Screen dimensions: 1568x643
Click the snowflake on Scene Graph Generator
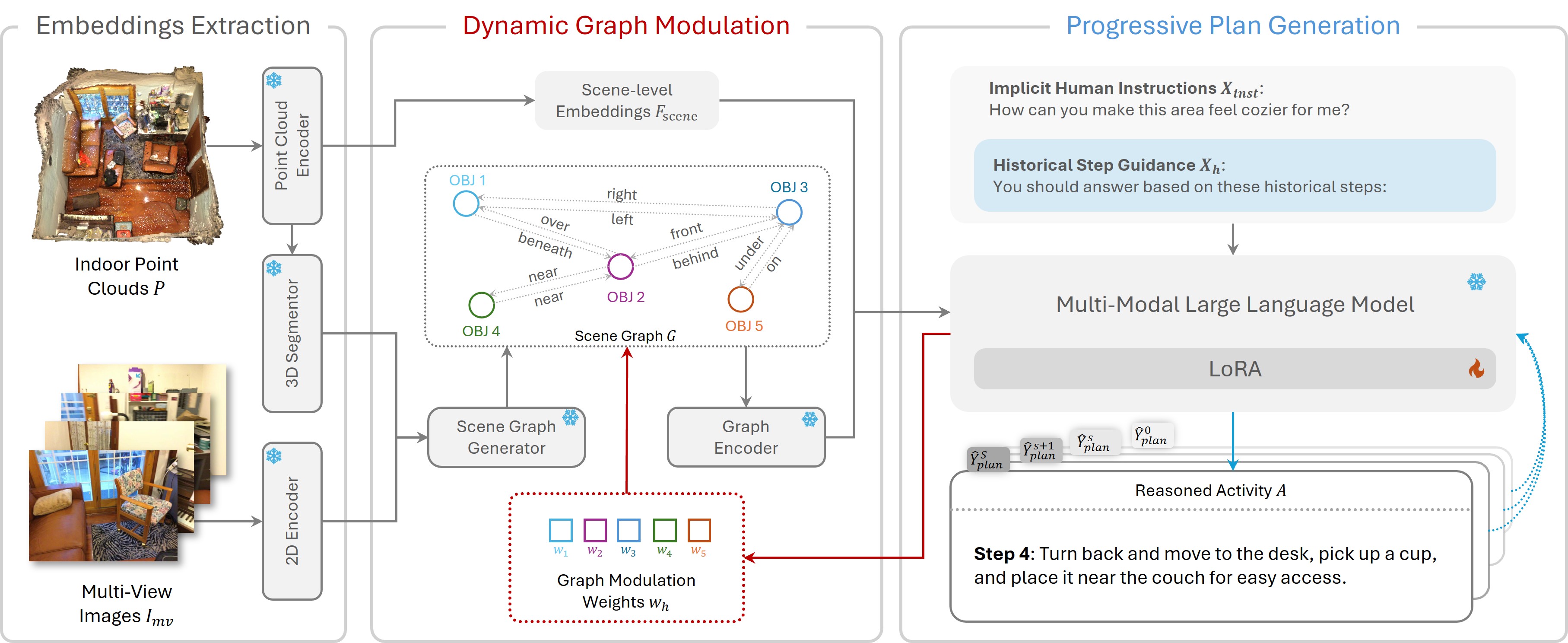570,418
